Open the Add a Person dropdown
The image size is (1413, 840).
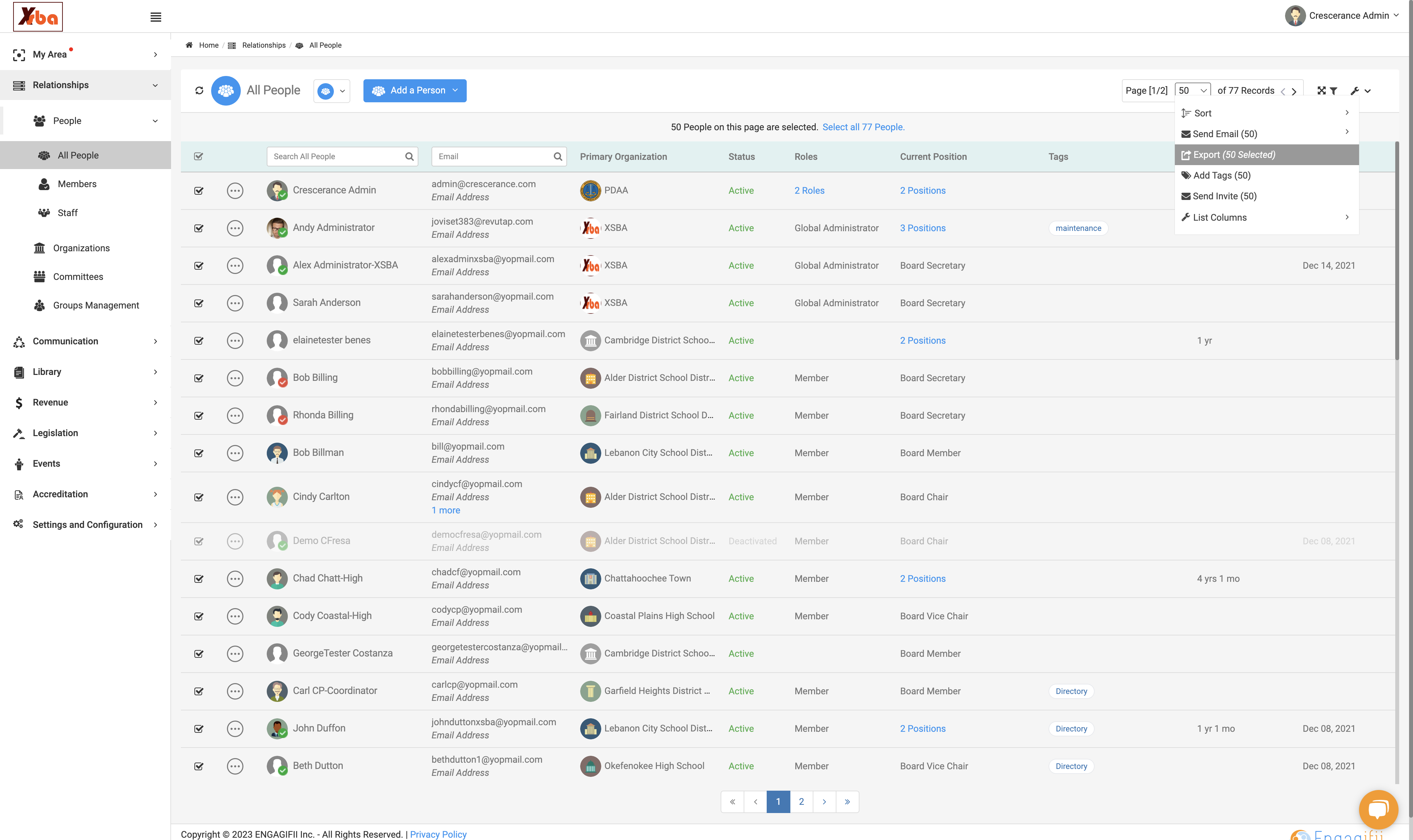(415, 90)
